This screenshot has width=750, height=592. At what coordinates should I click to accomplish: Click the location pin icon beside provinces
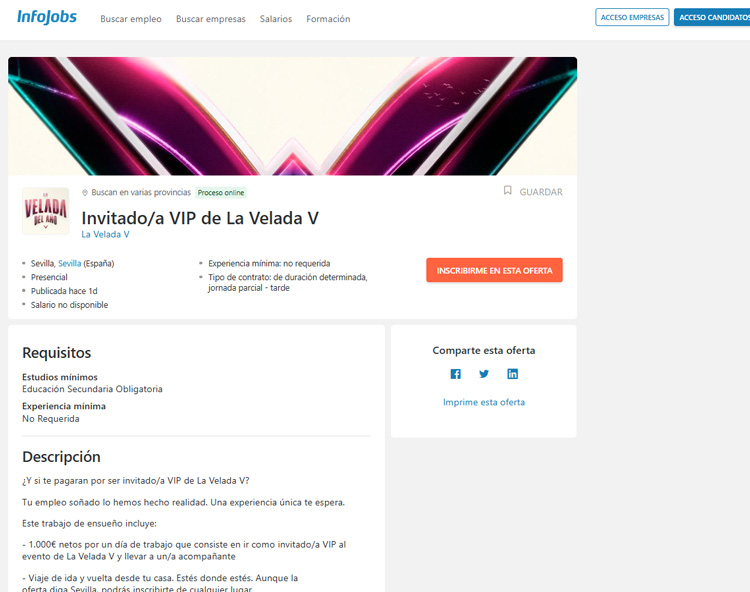pos(85,193)
